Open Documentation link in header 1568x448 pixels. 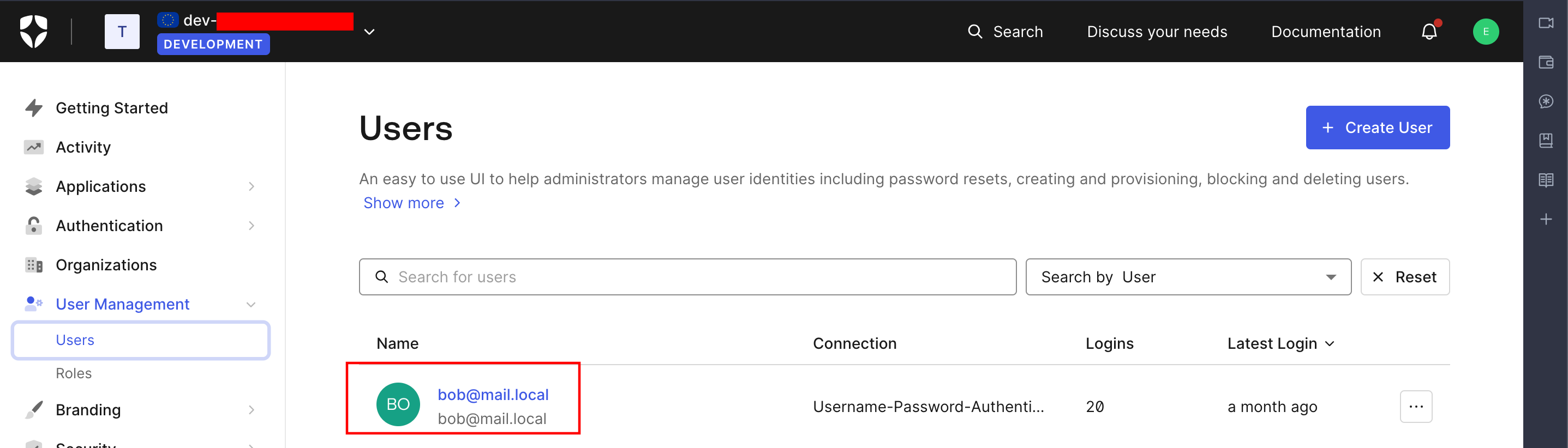click(1326, 32)
